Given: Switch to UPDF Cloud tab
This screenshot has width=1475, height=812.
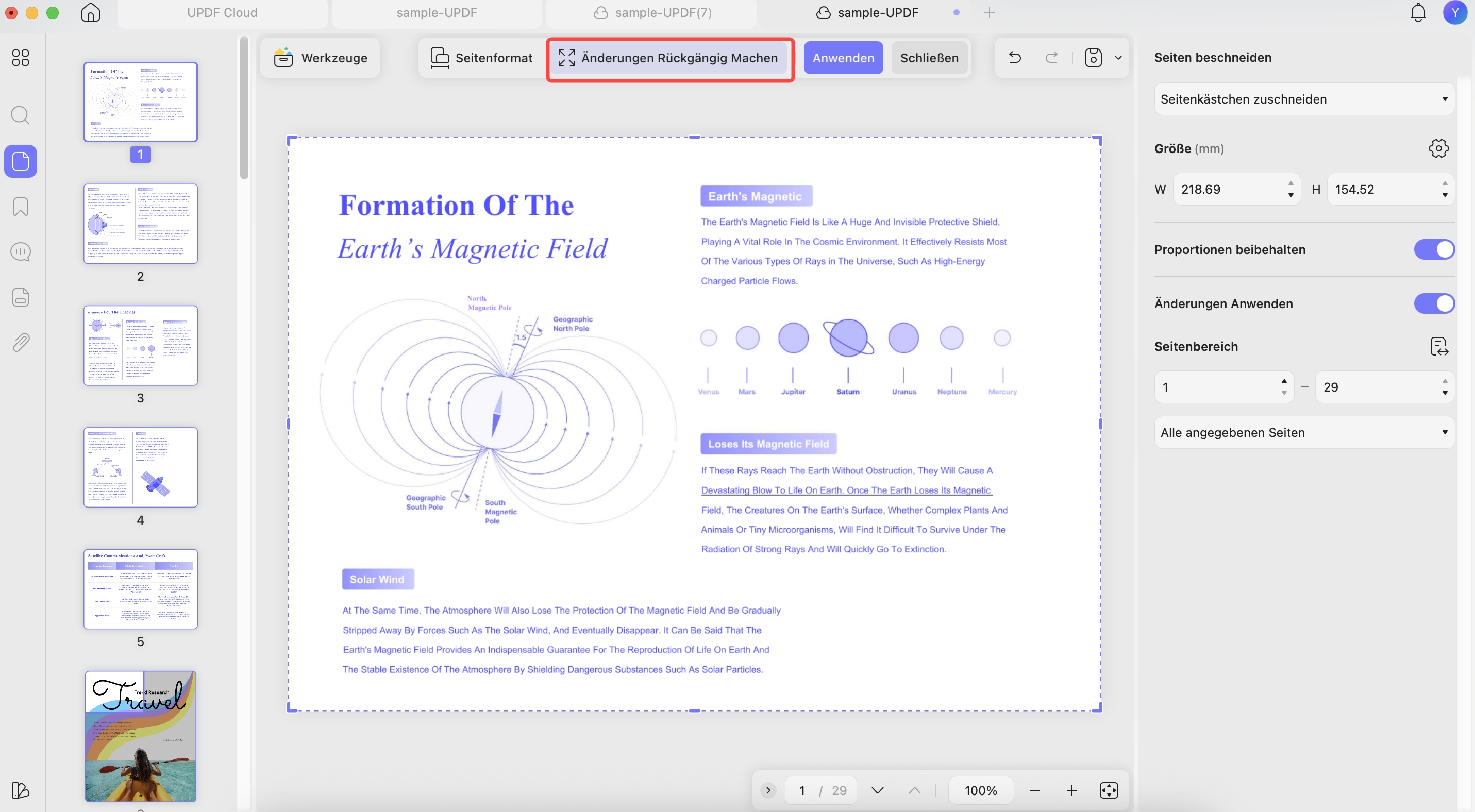Looking at the screenshot, I should (x=222, y=12).
